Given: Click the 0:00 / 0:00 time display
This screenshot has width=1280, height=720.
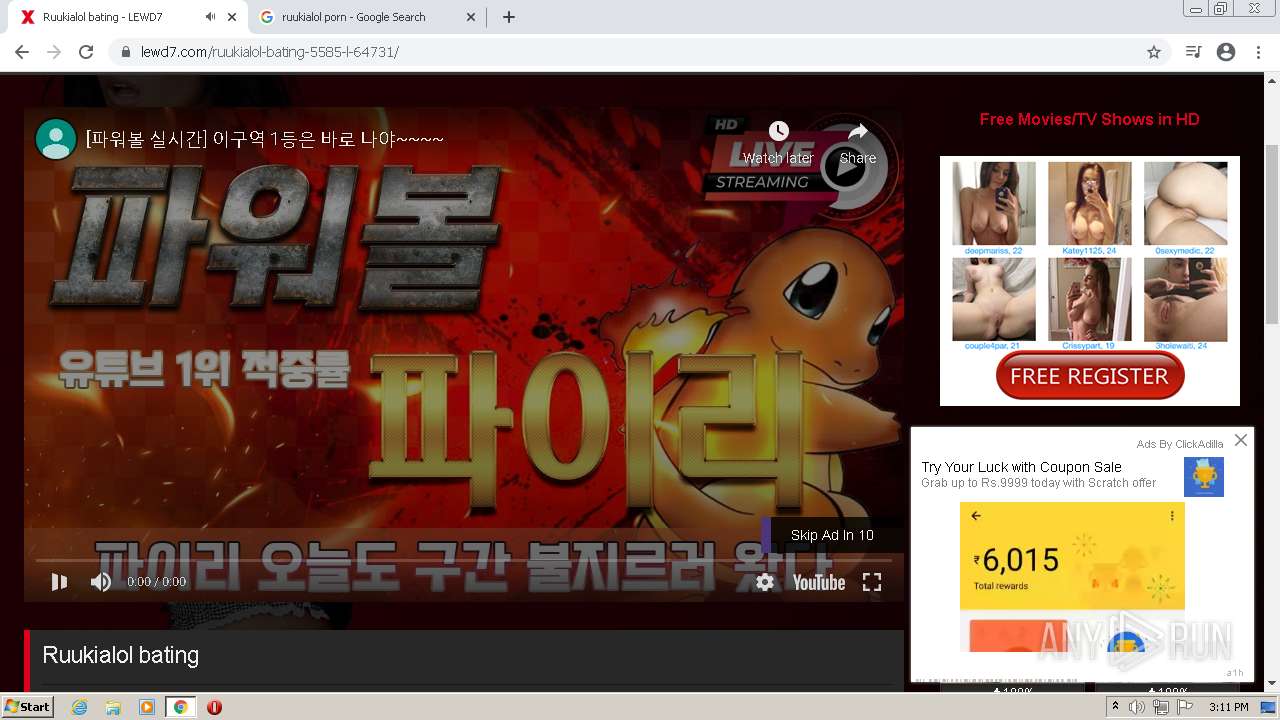Looking at the screenshot, I should [x=157, y=582].
